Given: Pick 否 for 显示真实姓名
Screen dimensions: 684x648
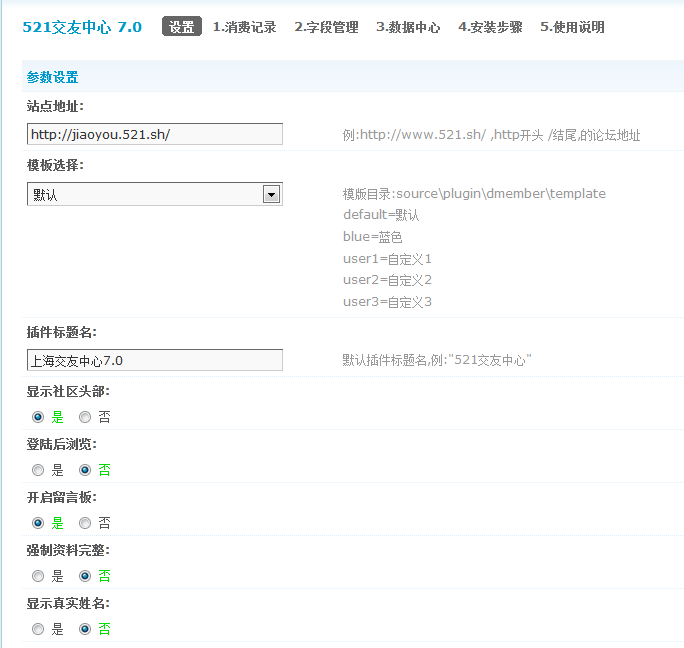Looking at the screenshot, I should tap(85, 629).
